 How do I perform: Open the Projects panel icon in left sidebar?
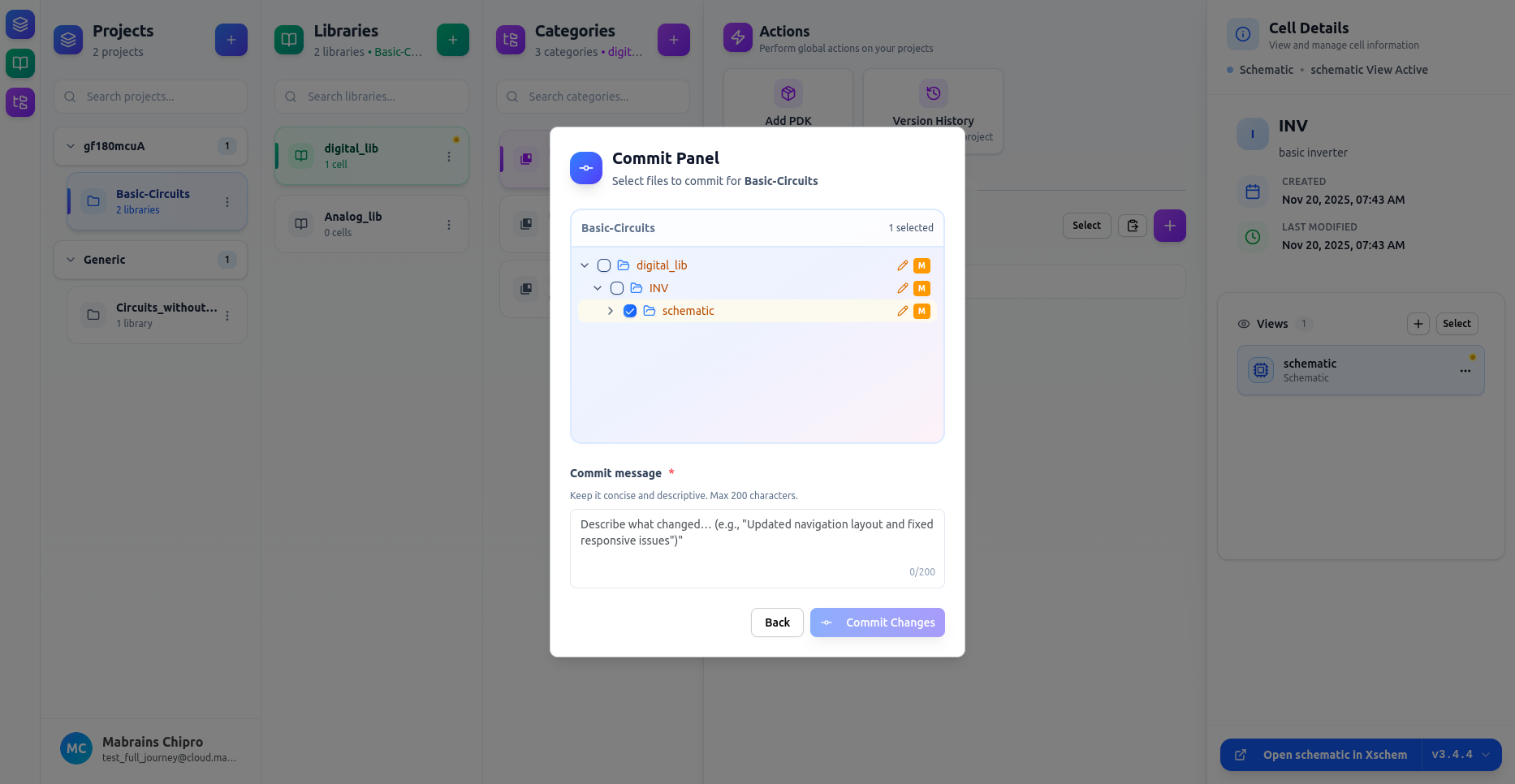tap(19, 24)
